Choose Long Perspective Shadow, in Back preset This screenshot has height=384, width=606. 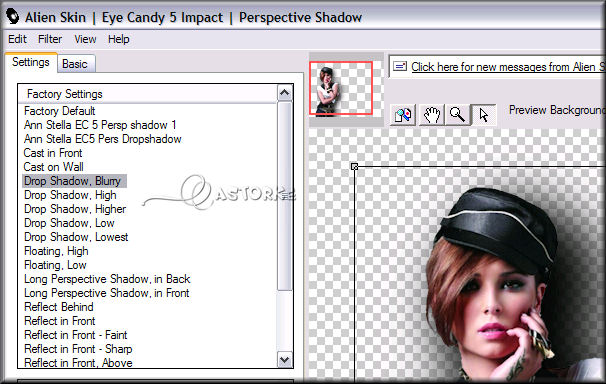pyautogui.click(x=107, y=279)
